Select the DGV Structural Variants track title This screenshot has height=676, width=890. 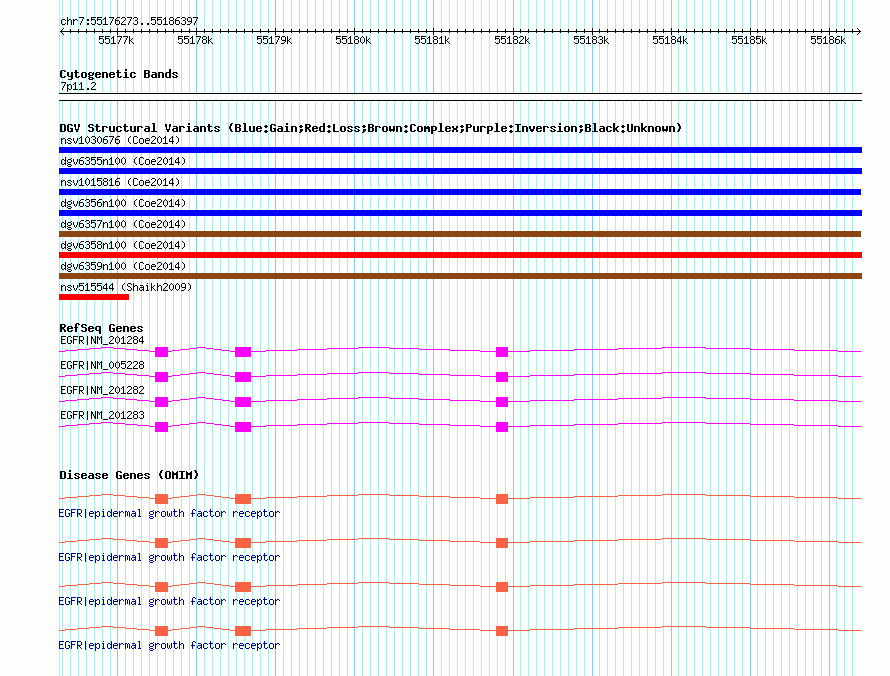click(x=371, y=128)
